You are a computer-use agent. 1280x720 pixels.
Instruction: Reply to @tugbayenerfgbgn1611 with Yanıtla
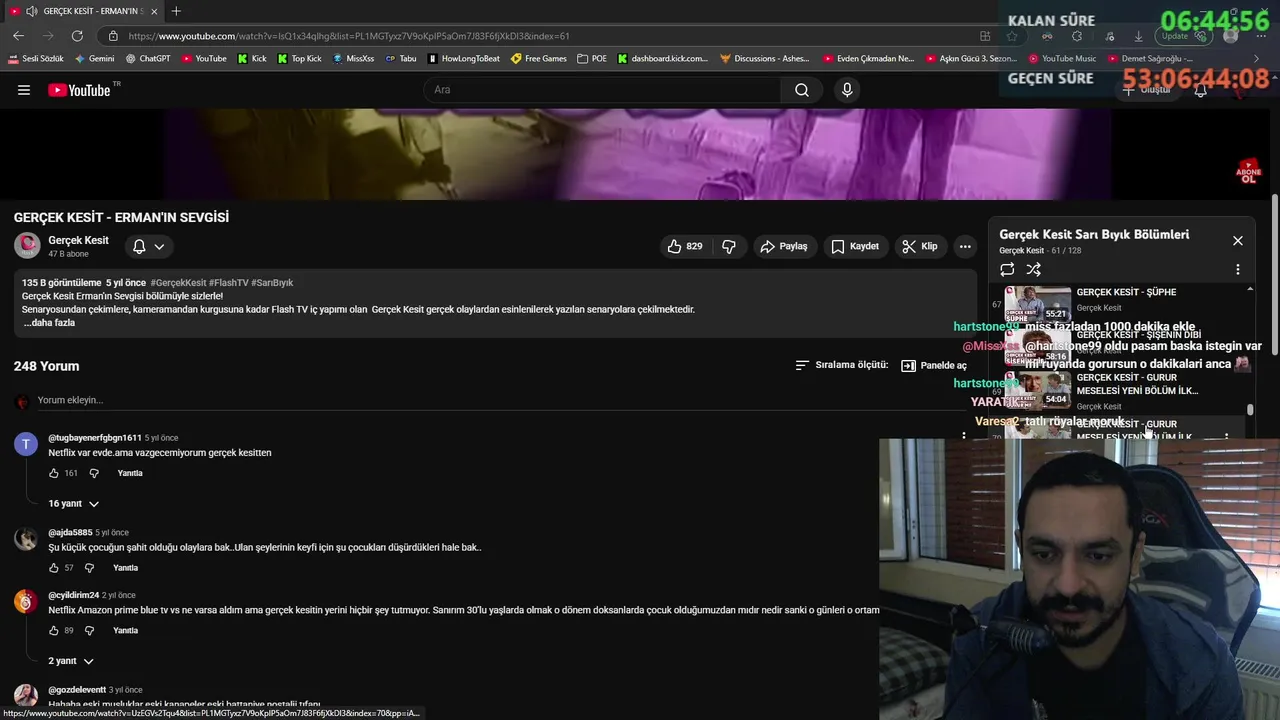pos(130,473)
